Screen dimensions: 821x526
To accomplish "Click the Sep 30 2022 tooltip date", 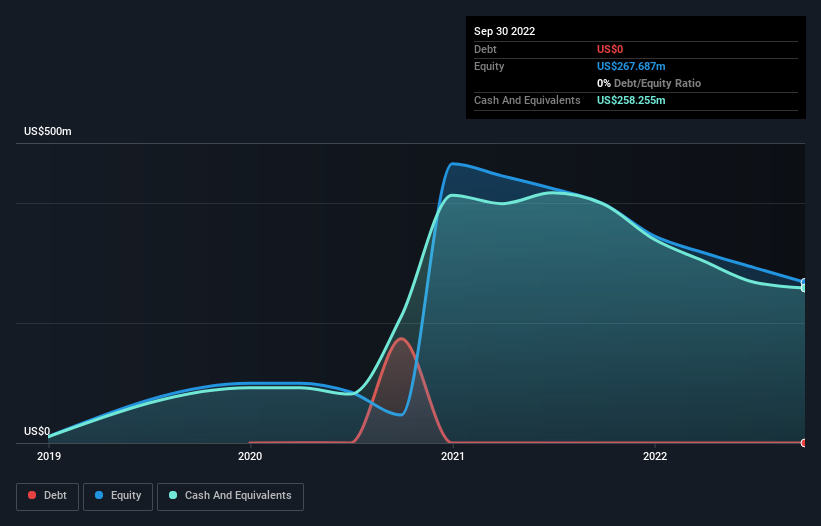I will 504,31.
